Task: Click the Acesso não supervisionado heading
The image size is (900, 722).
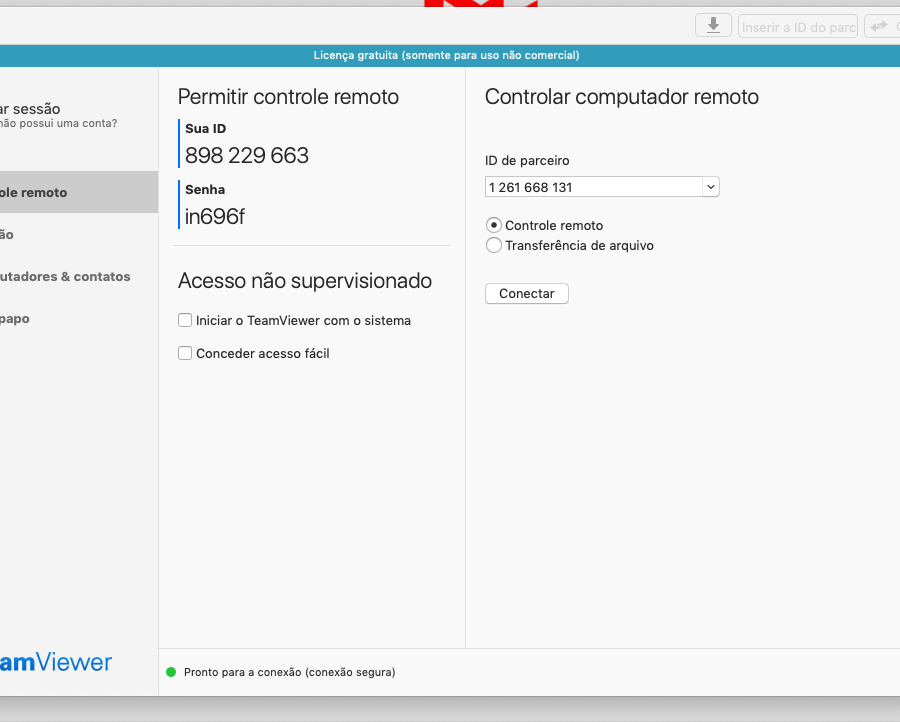Action: (x=305, y=281)
